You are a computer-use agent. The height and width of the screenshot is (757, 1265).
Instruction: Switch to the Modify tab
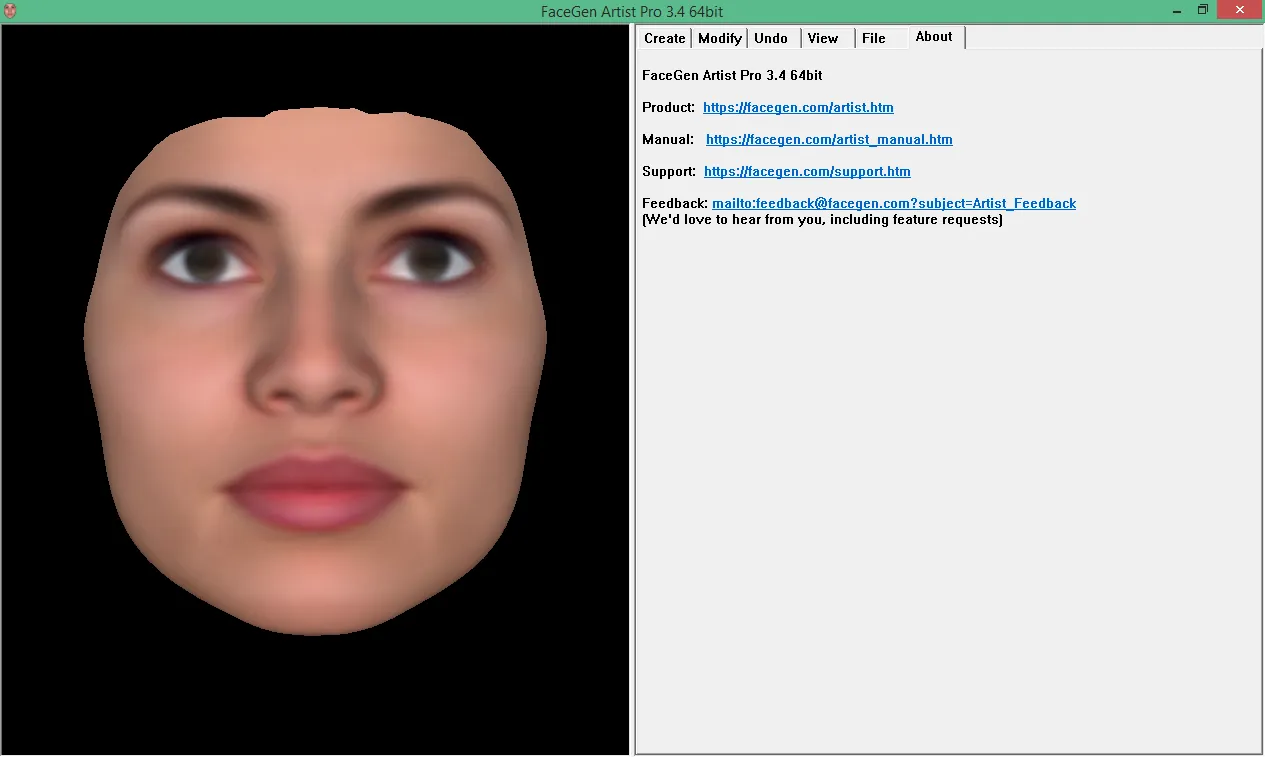coord(720,38)
